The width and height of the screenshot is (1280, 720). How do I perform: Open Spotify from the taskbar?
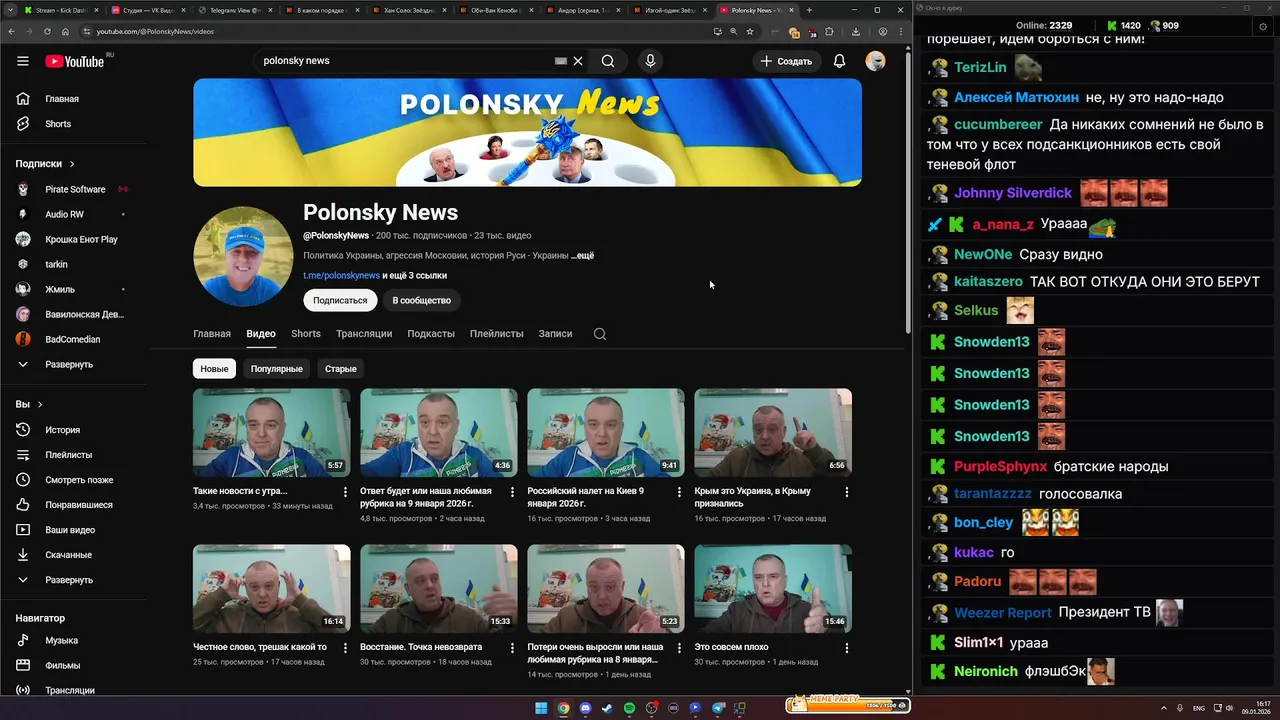pos(629,708)
